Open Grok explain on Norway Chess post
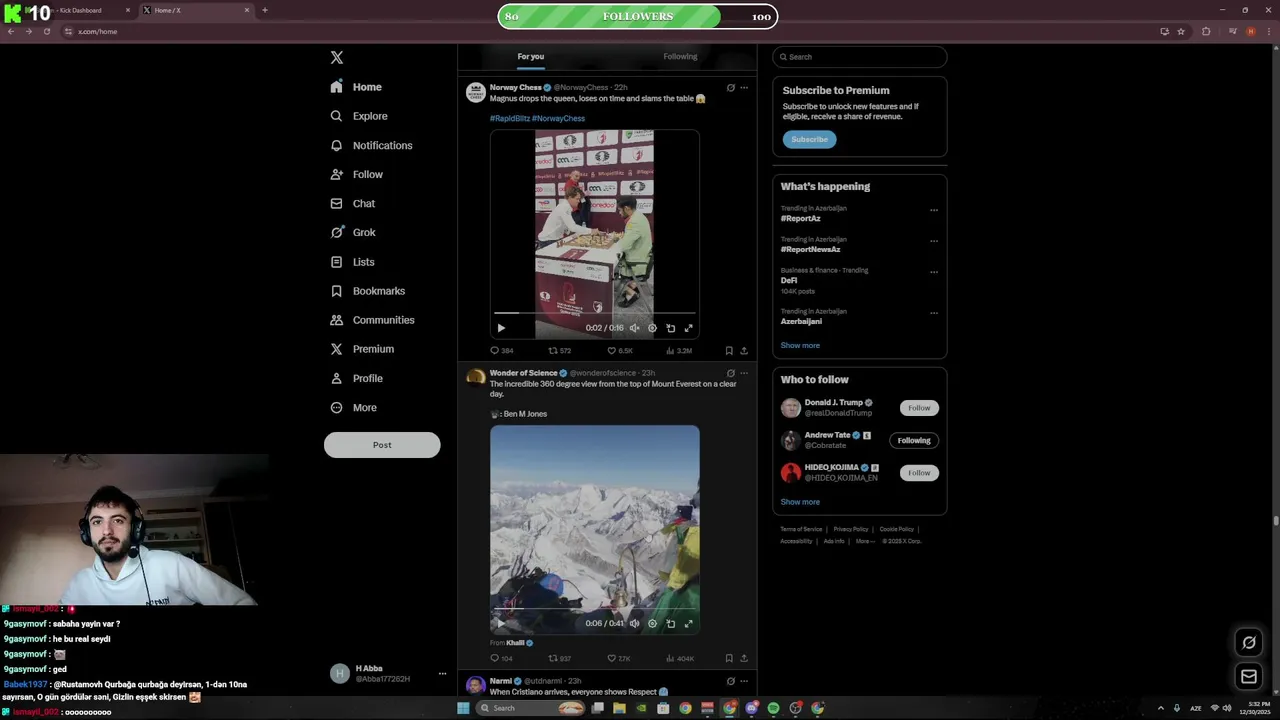 click(x=730, y=88)
